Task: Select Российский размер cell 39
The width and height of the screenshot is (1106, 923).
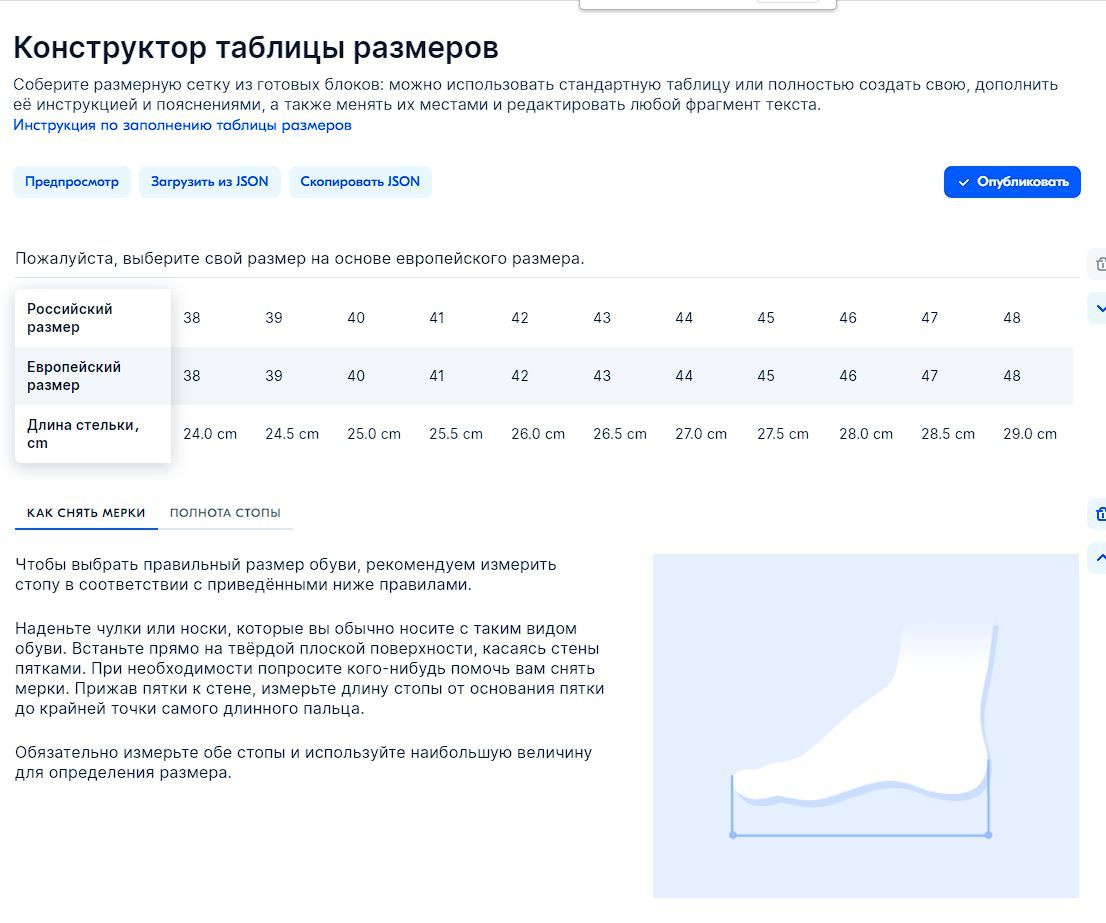Action: (274, 318)
